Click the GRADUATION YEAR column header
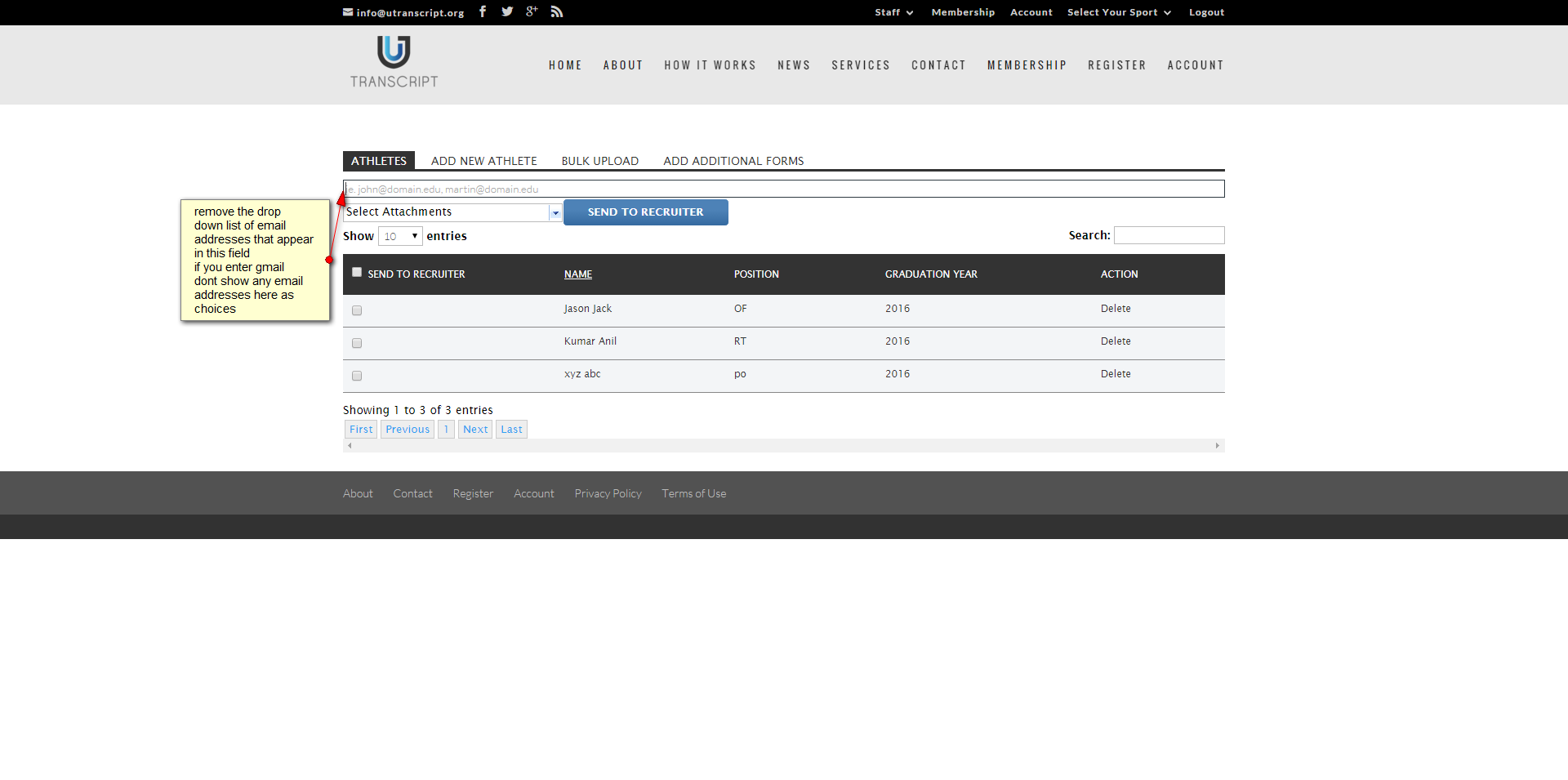 pos(931,274)
